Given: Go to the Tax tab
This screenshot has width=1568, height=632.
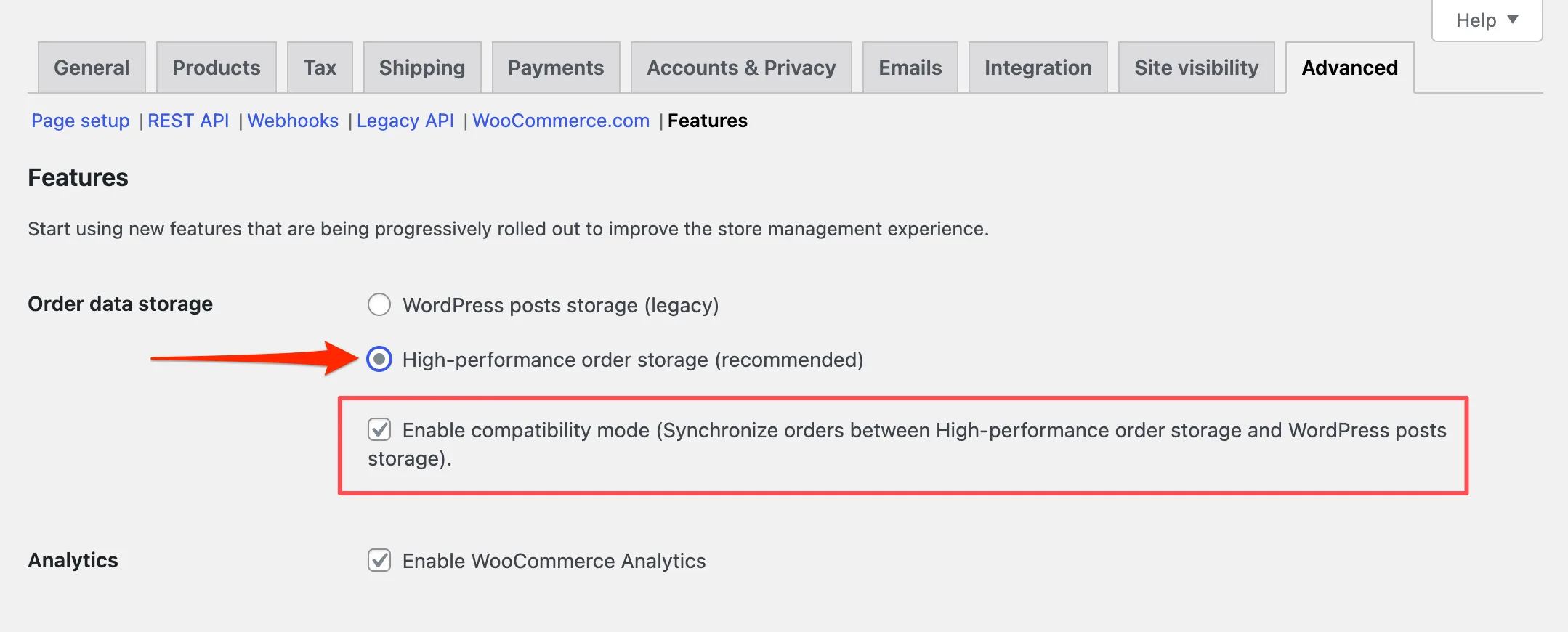Looking at the screenshot, I should 320,68.
